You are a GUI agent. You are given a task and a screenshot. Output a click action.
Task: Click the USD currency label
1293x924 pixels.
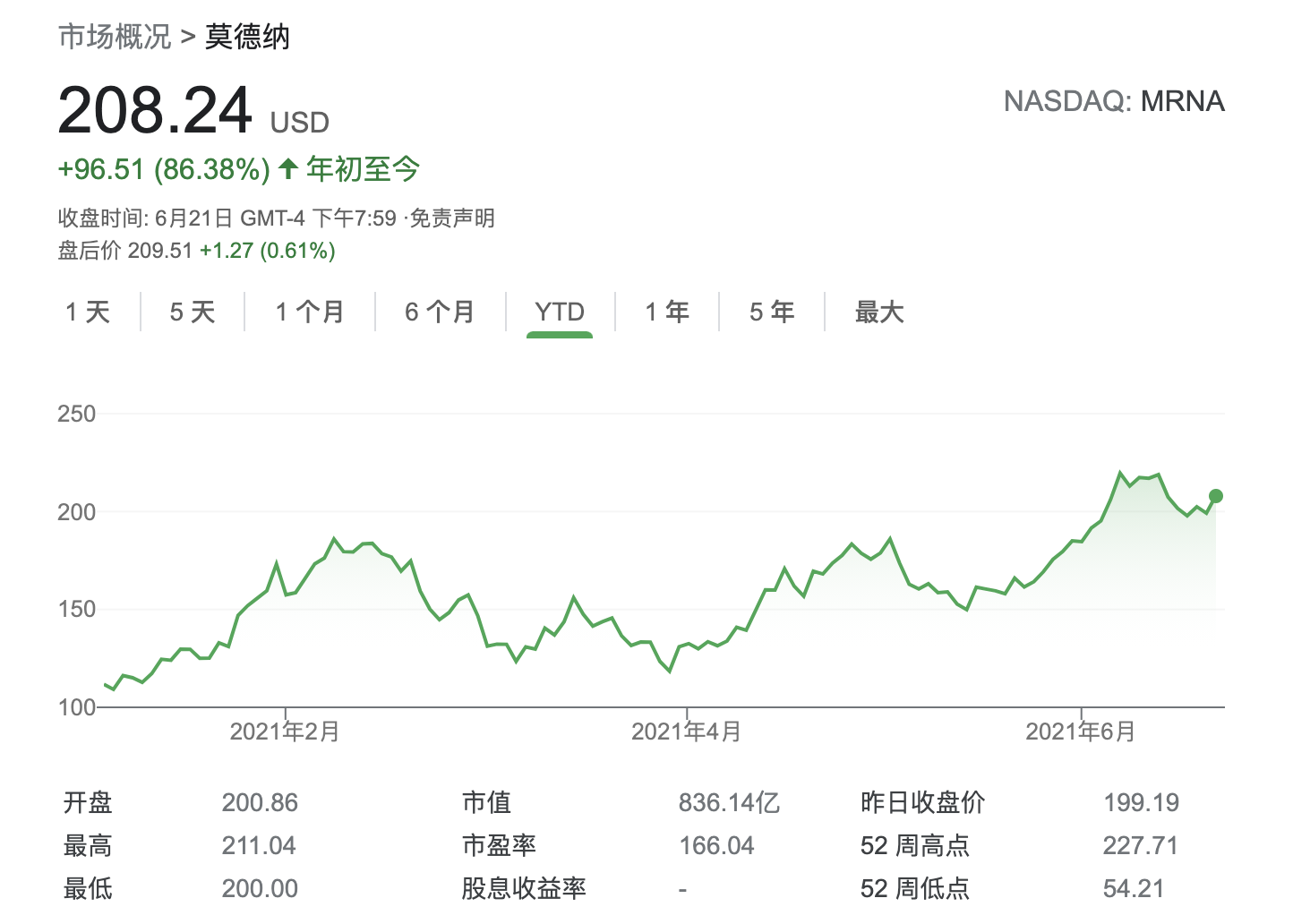coord(300,123)
